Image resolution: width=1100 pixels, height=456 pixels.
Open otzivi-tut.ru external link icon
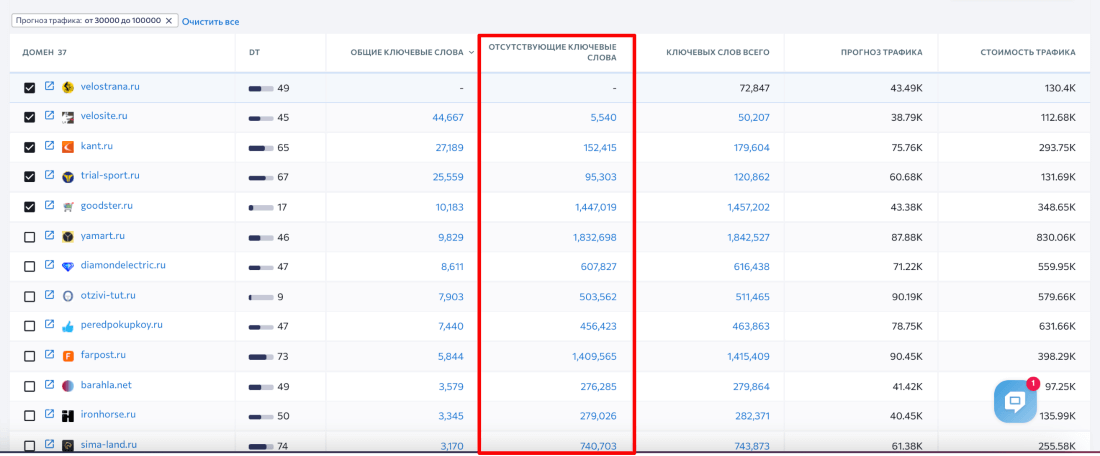coord(49,296)
